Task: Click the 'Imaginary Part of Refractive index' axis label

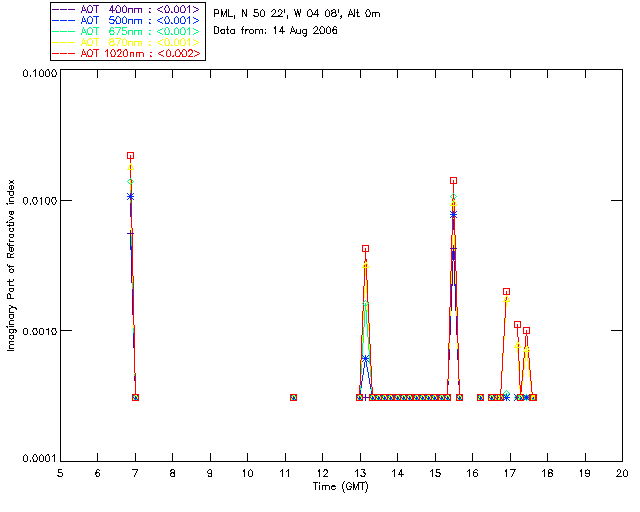Action: pos(11,265)
